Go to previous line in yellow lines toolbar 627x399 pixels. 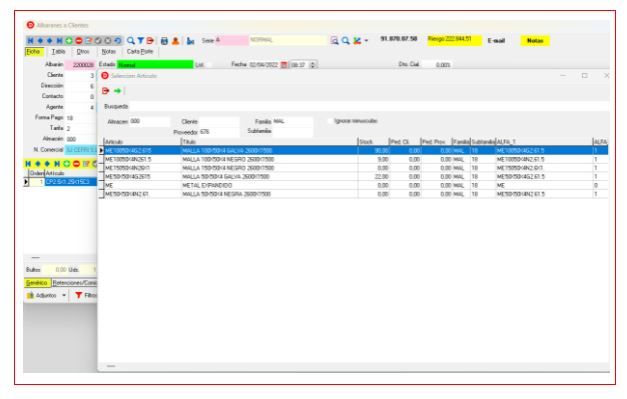point(38,164)
